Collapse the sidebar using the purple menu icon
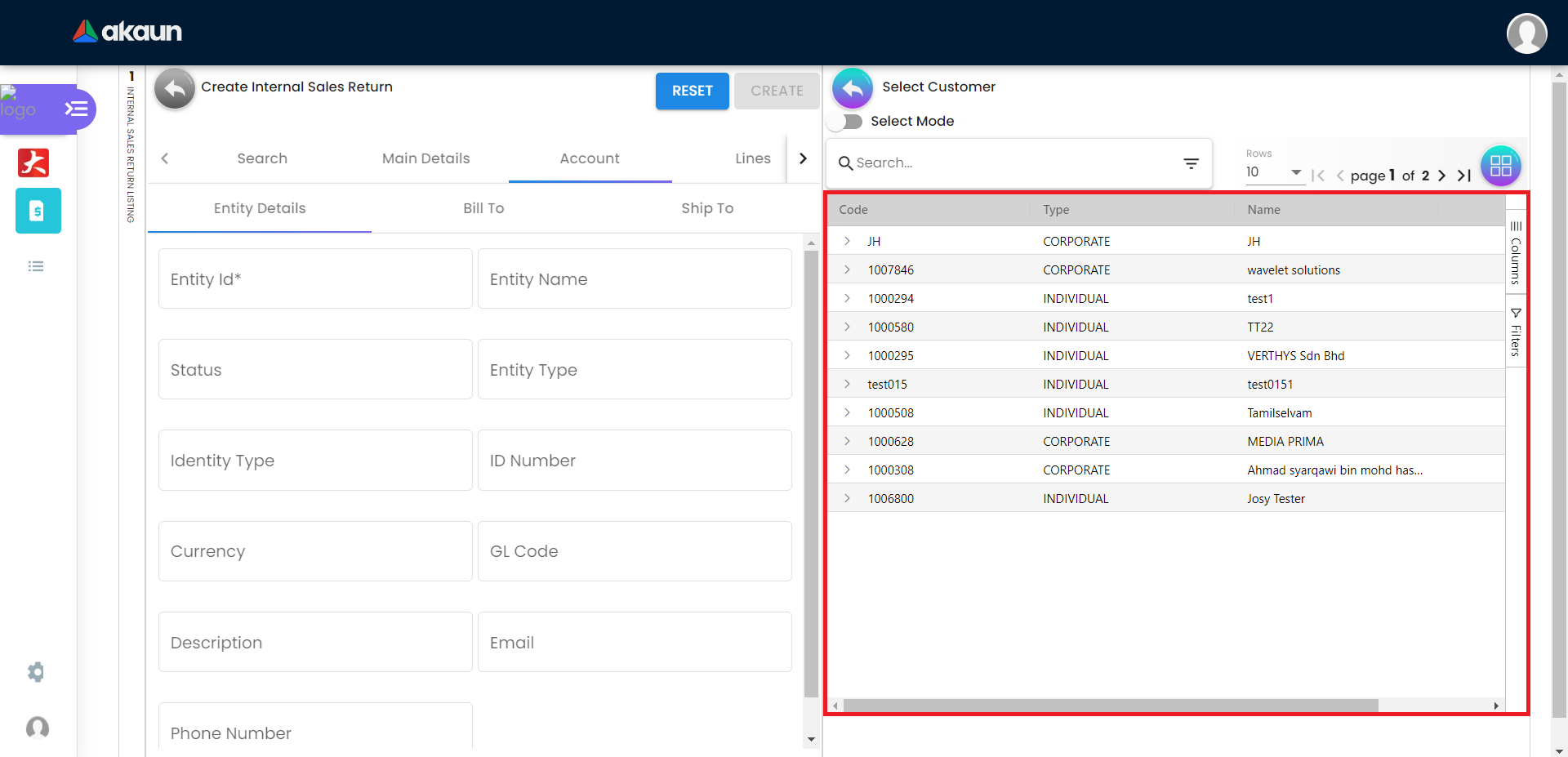Viewport: 1568px width, 757px height. (76, 109)
